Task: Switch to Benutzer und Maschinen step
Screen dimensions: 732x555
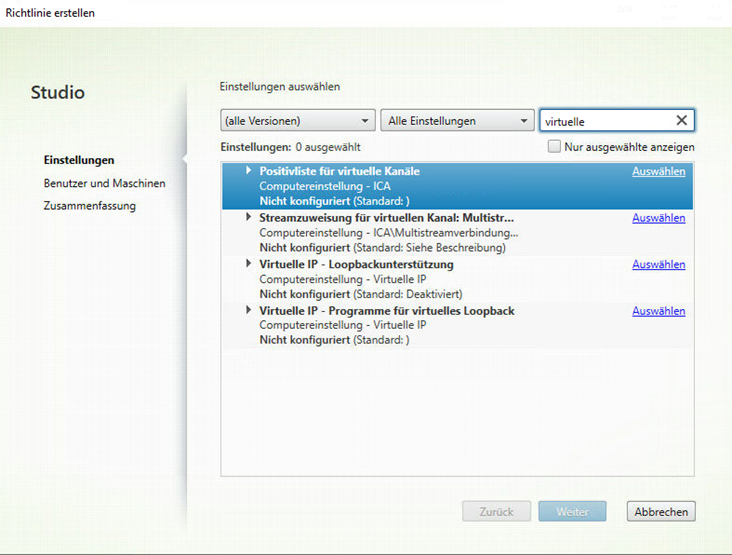Action: [104, 183]
